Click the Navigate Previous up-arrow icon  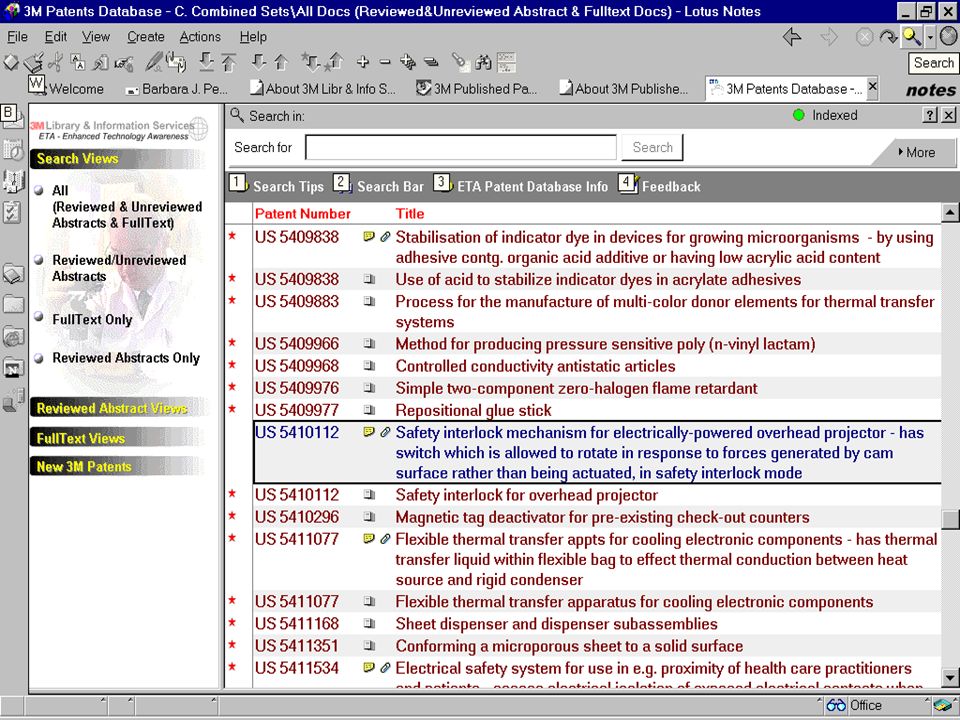click(281, 62)
